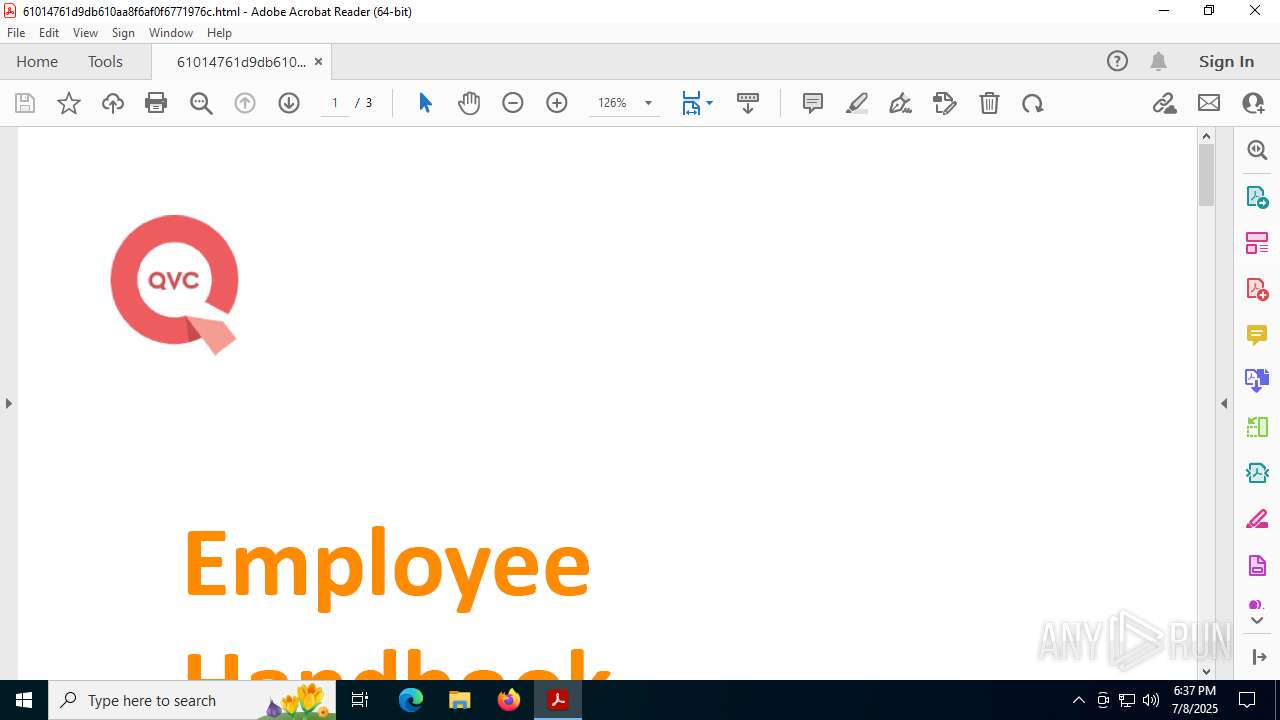Open the Edit menu
1280x720 pixels.
tap(49, 33)
